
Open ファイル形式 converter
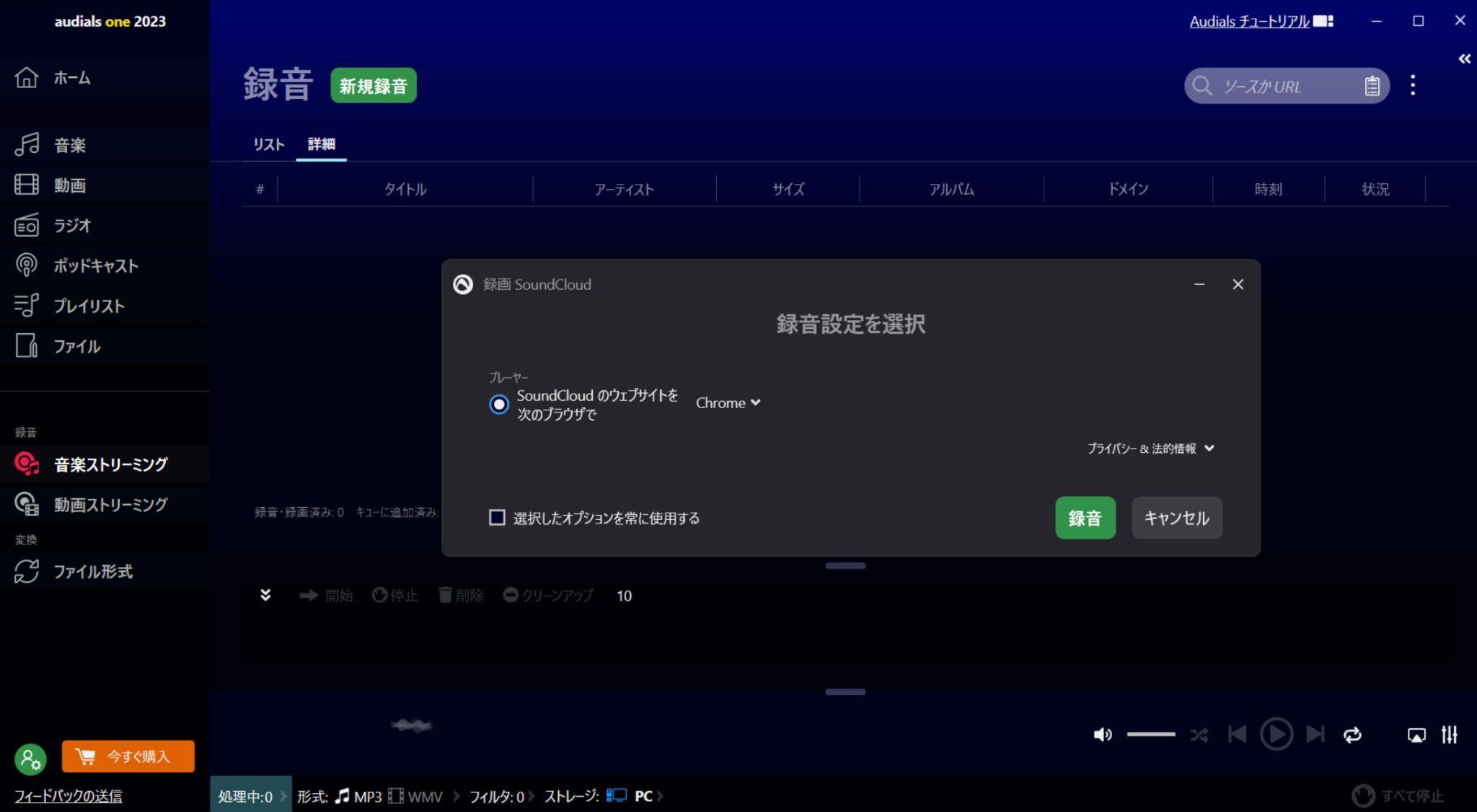click(x=74, y=572)
